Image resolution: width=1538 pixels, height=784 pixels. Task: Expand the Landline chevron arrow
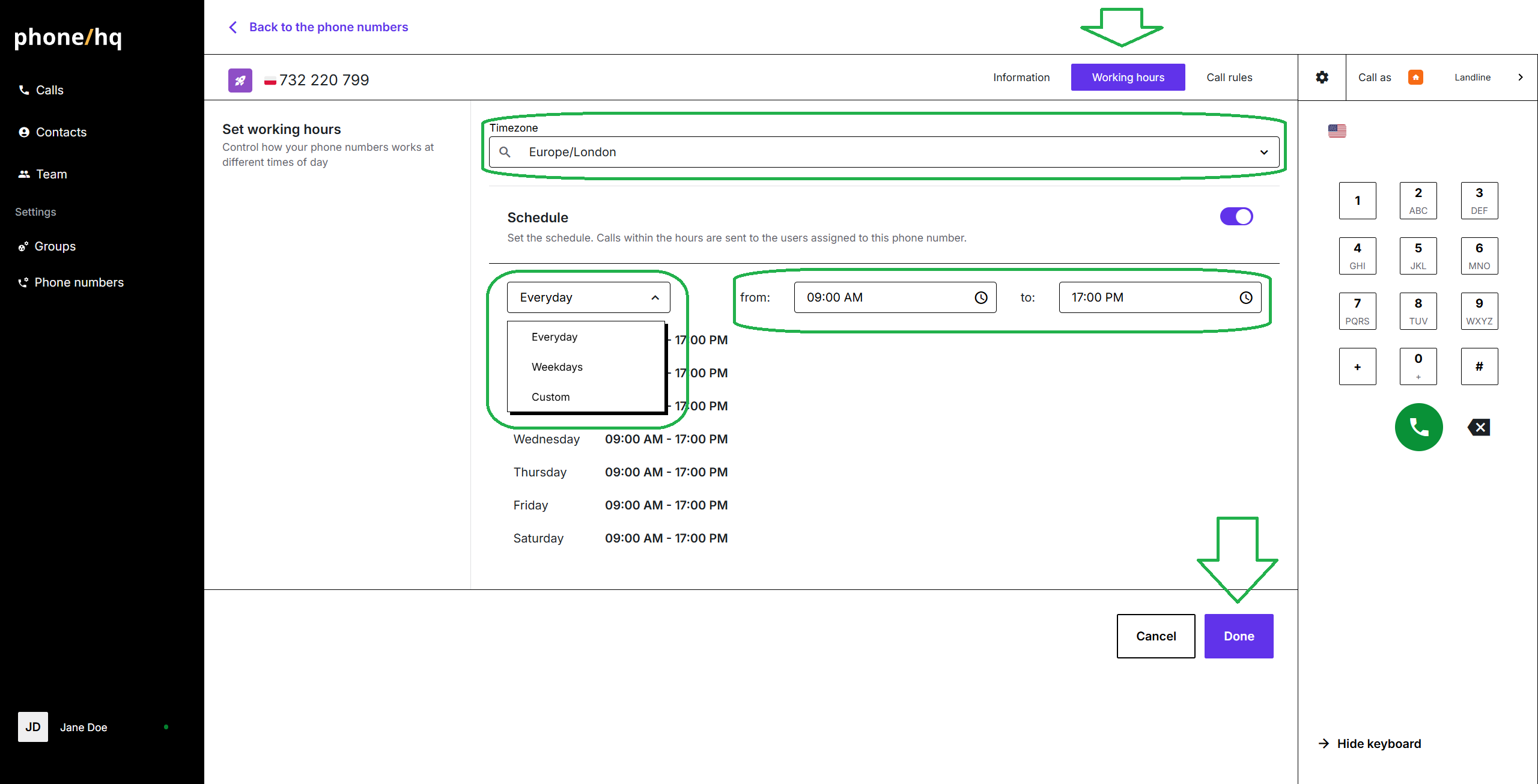[x=1520, y=77]
